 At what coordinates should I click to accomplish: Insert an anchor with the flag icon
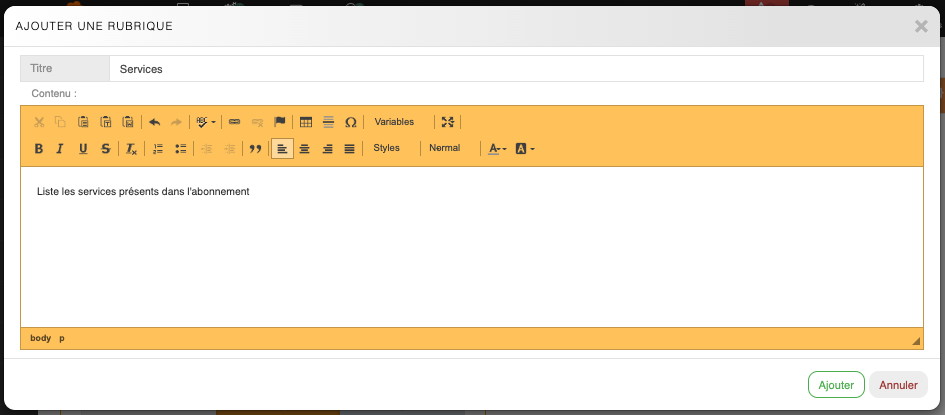tap(280, 122)
